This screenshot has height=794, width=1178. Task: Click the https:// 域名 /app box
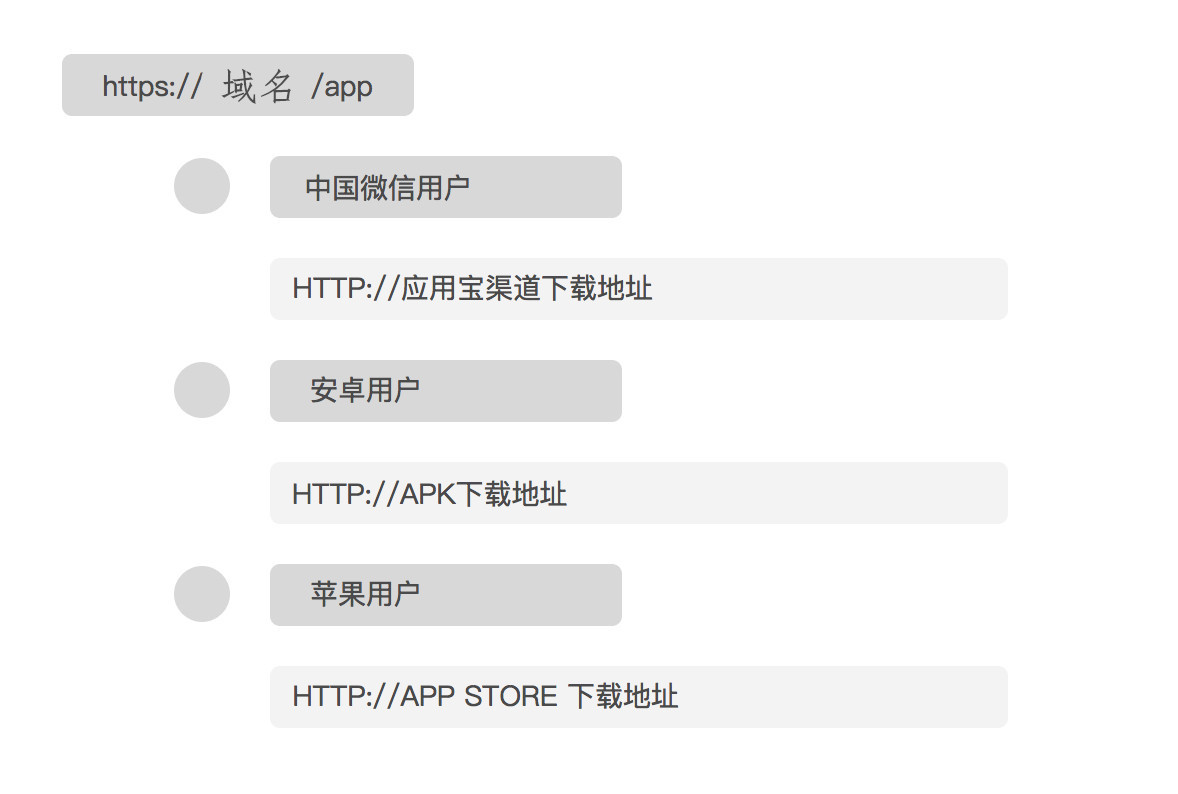coord(237,85)
